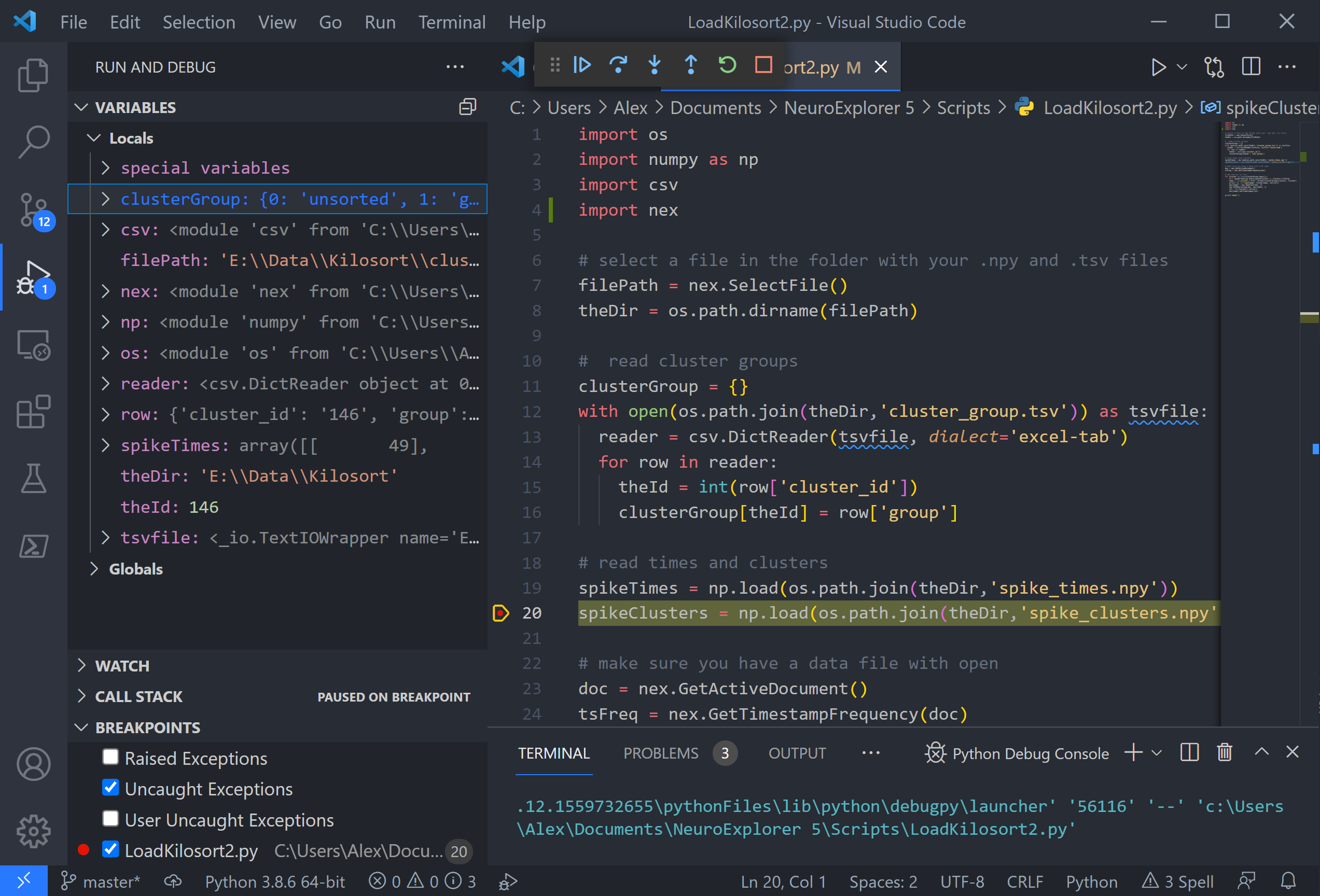Split the terminal
Screen dimensions: 1320x896
(x=1189, y=752)
